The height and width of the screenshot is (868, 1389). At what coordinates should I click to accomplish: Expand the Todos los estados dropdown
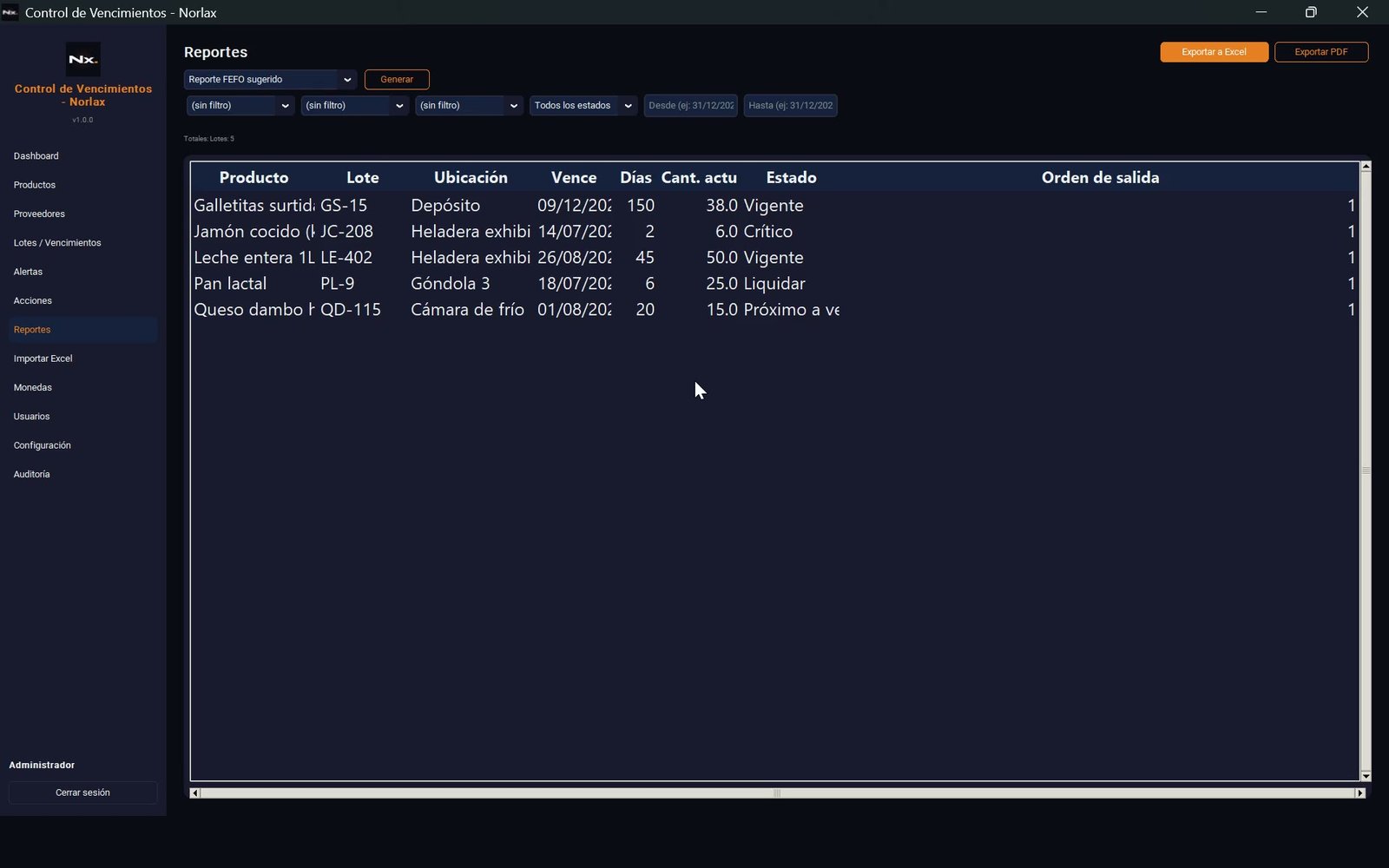(x=583, y=105)
